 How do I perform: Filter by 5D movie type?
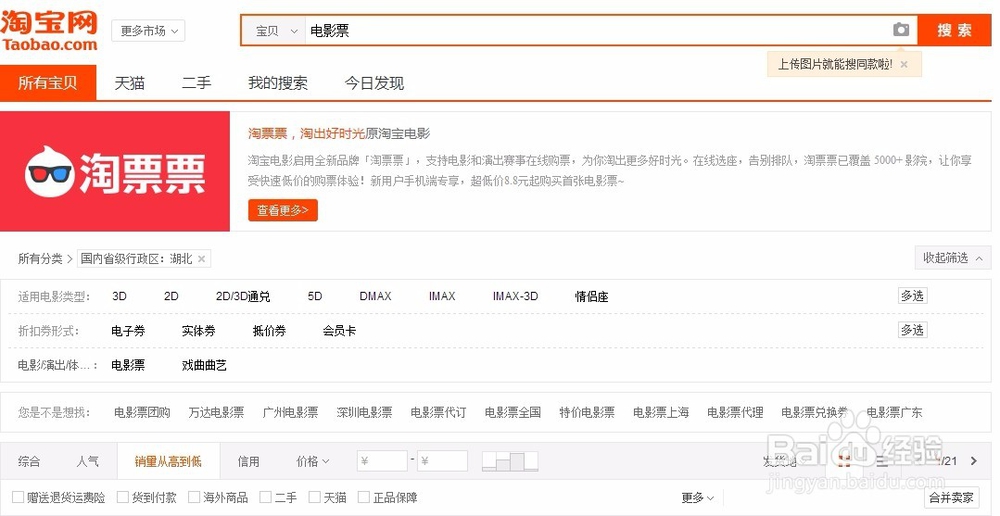click(315, 297)
